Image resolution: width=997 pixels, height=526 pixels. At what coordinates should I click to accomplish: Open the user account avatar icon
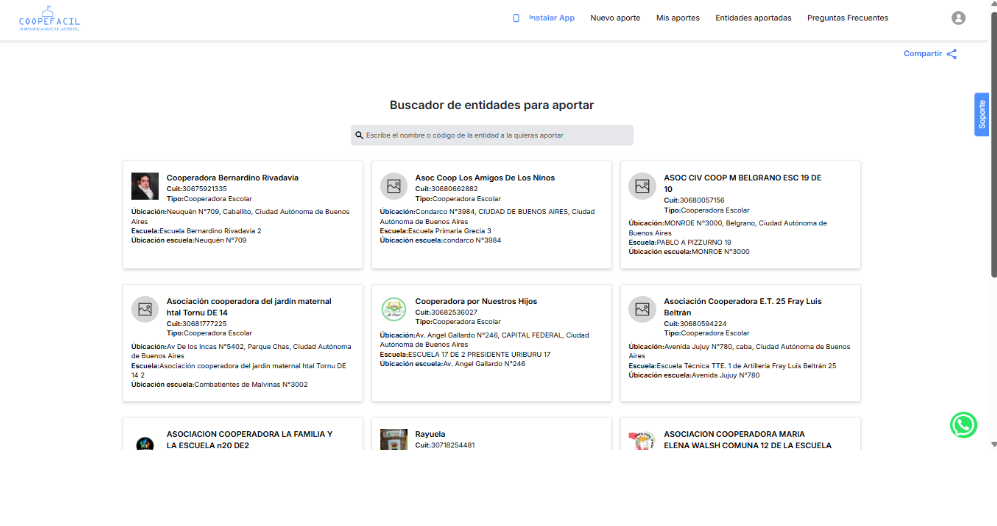[x=958, y=18]
